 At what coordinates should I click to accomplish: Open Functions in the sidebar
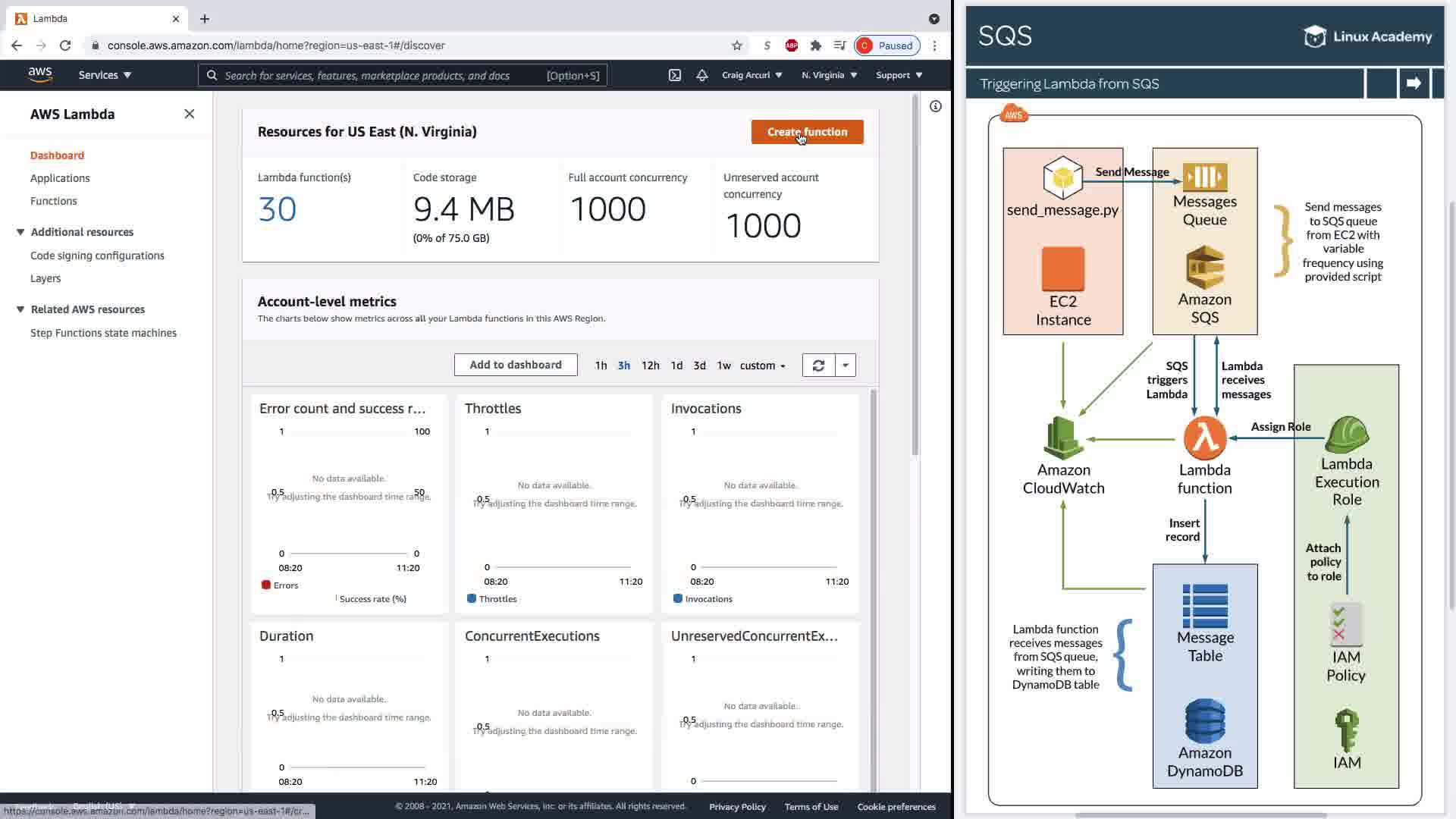[x=54, y=201]
